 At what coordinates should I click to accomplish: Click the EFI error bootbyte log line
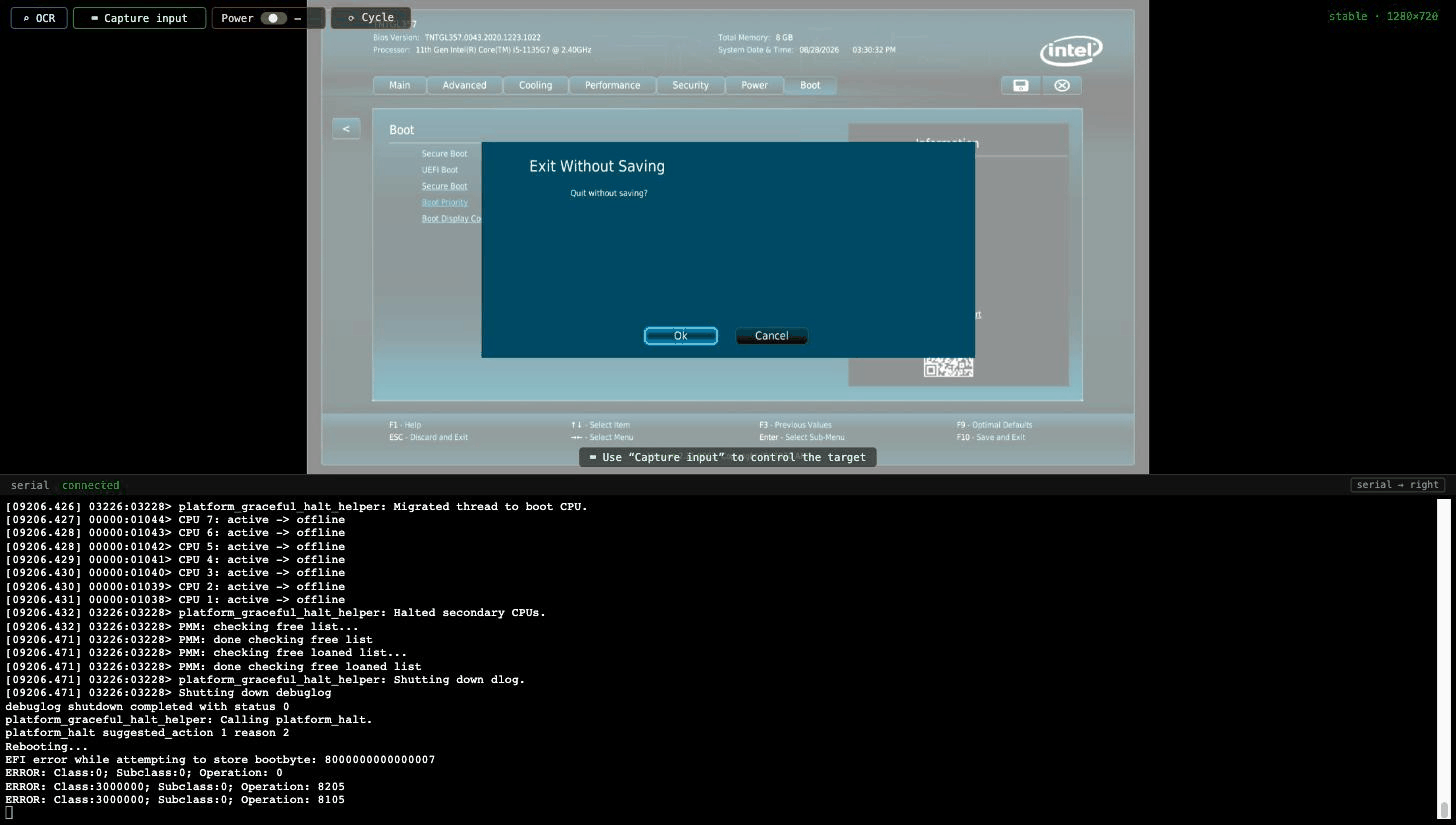pyautogui.click(x=220, y=760)
